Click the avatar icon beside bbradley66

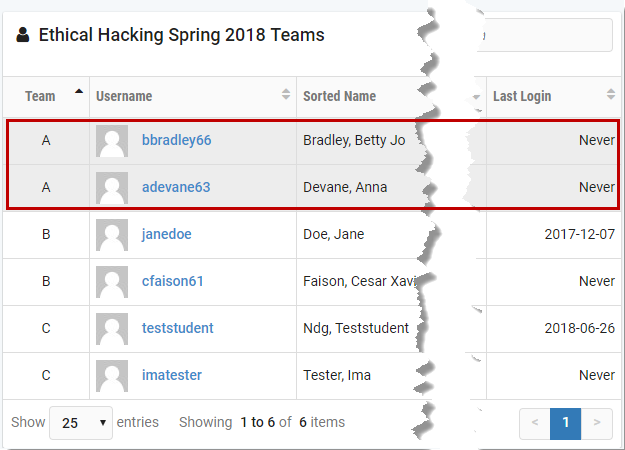112,141
